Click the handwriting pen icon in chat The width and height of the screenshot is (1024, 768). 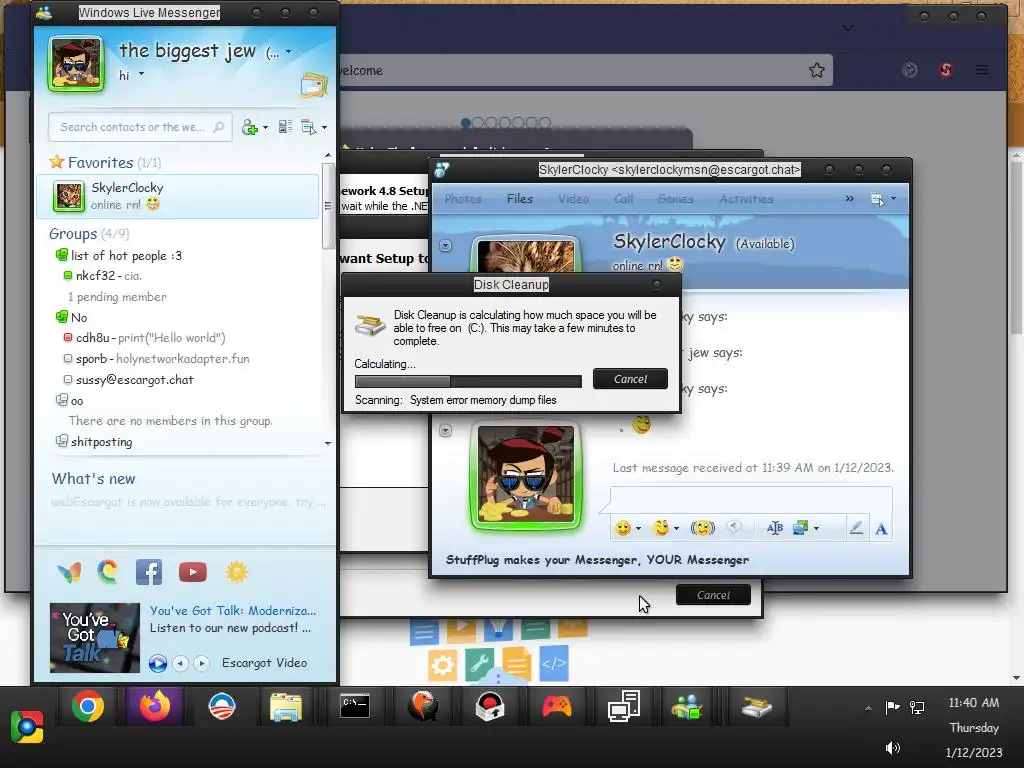point(856,528)
